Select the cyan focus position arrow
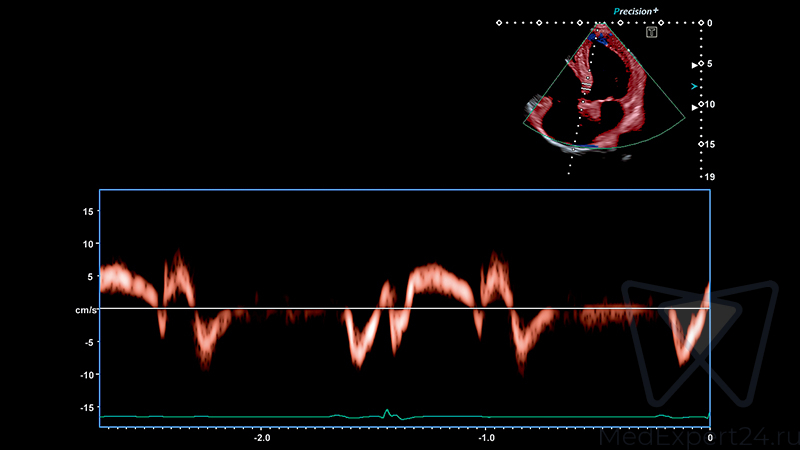This screenshot has height=450, width=800. coord(696,87)
